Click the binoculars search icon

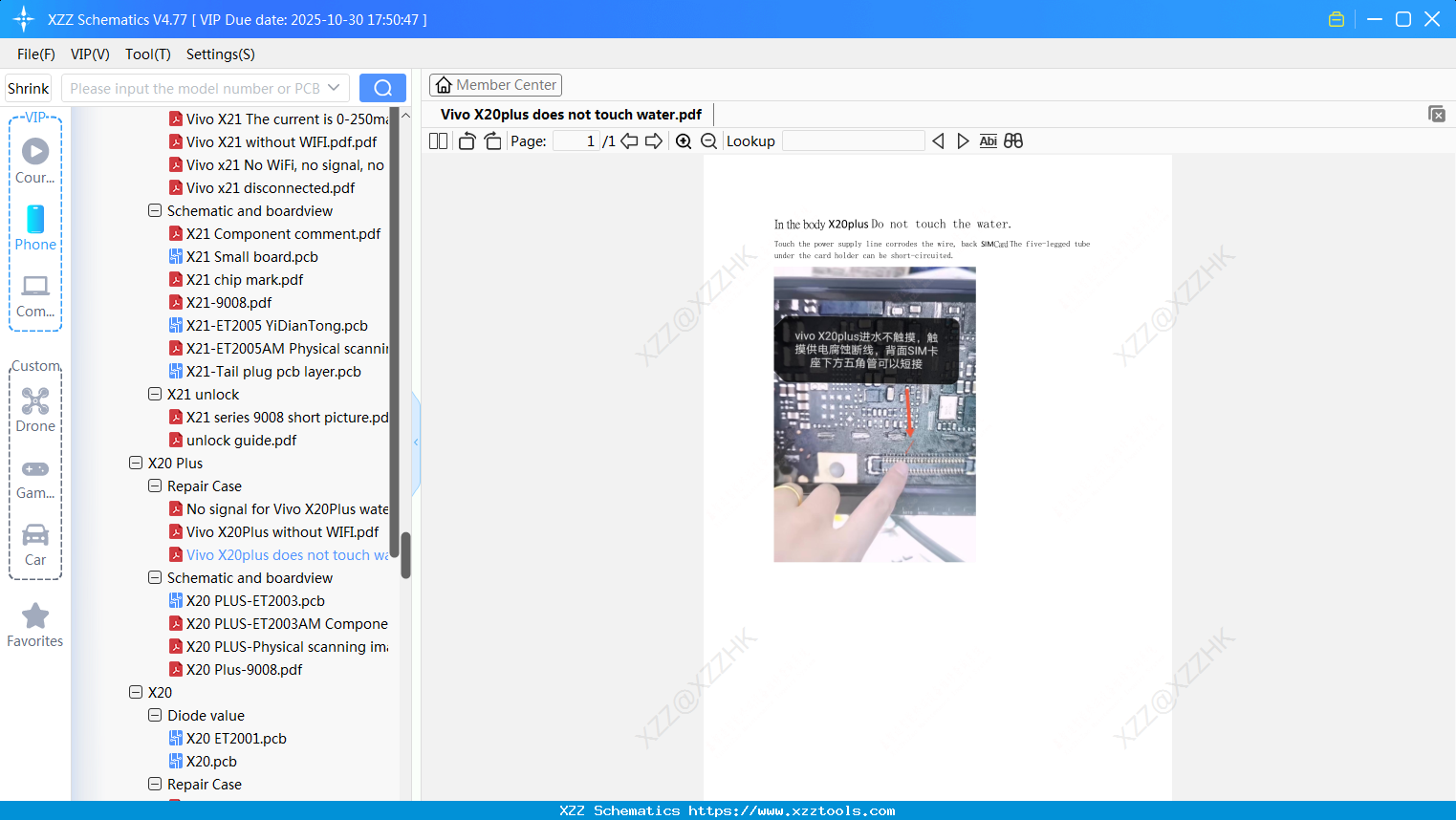[x=1013, y=141]
